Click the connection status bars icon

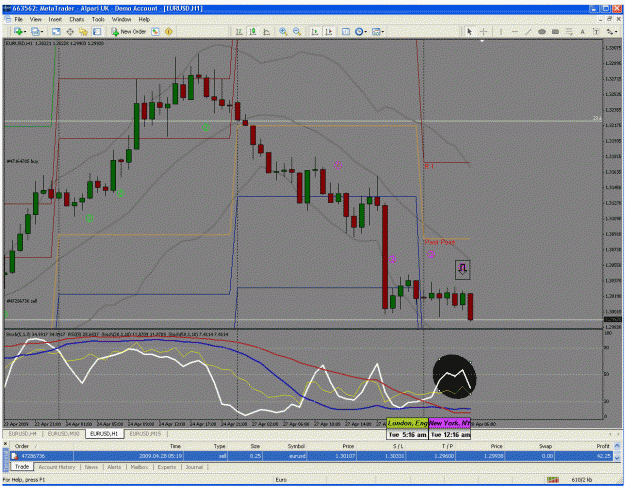click(x=552, y=480)
